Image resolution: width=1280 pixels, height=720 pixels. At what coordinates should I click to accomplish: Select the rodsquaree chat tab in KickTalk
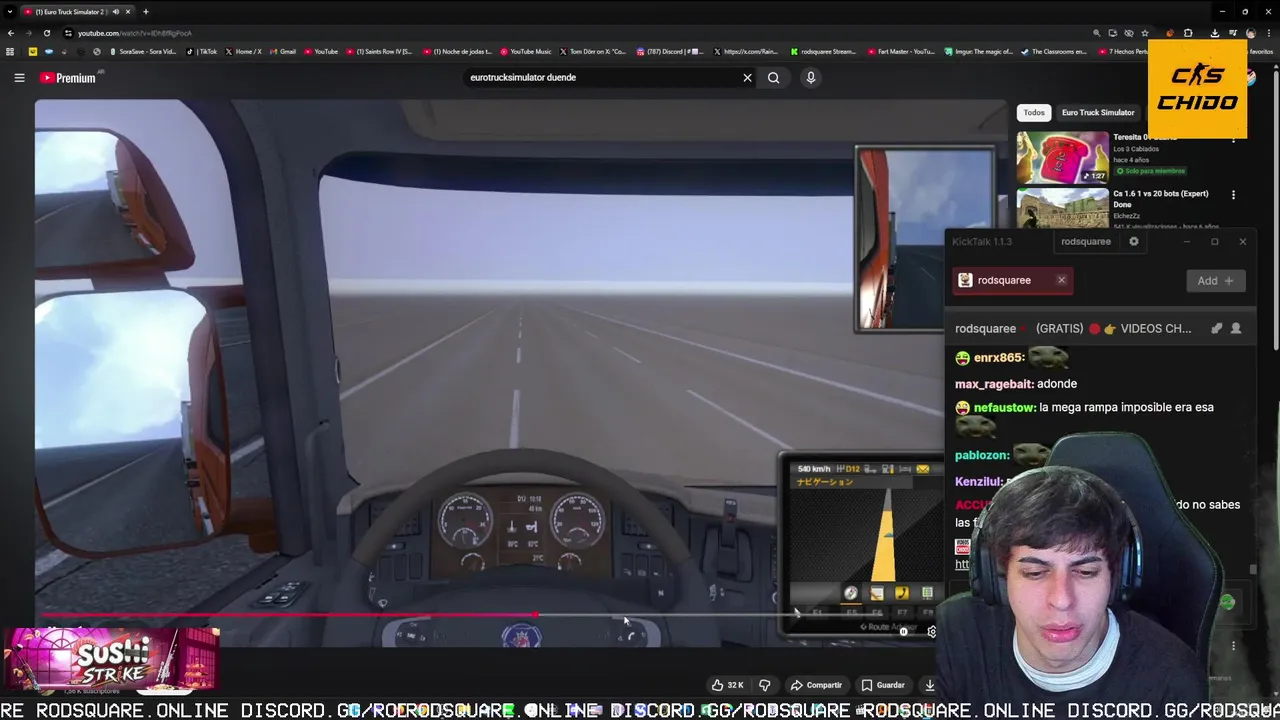(x=1011, y=280)
